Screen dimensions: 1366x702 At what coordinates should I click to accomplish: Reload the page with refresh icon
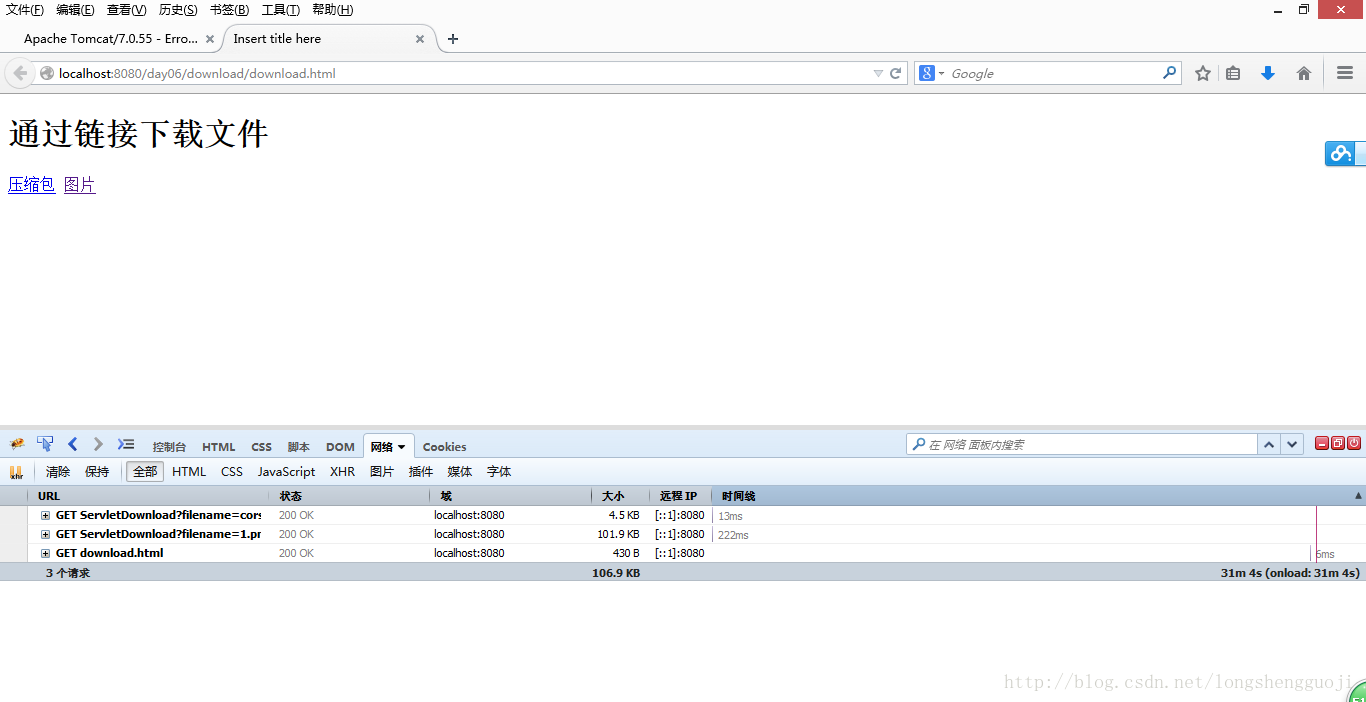click(x=896, y=73)
